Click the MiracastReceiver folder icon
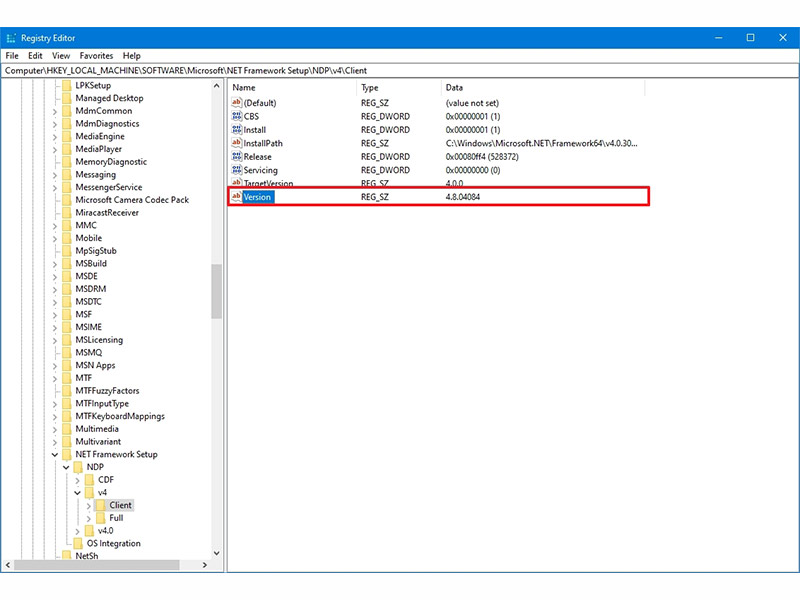The image size is (800, 600). [x=67, y=213]
